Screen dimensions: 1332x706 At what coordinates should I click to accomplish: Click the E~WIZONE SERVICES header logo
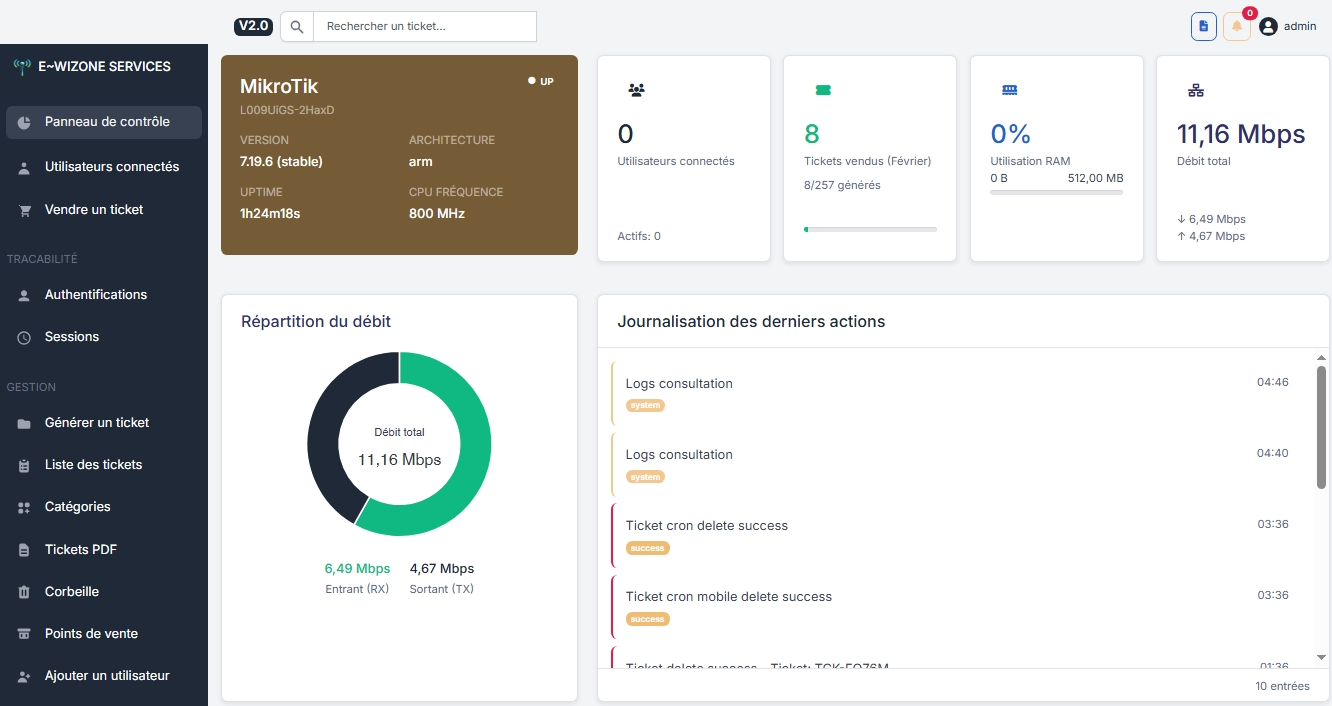click(x=93, y=66)
